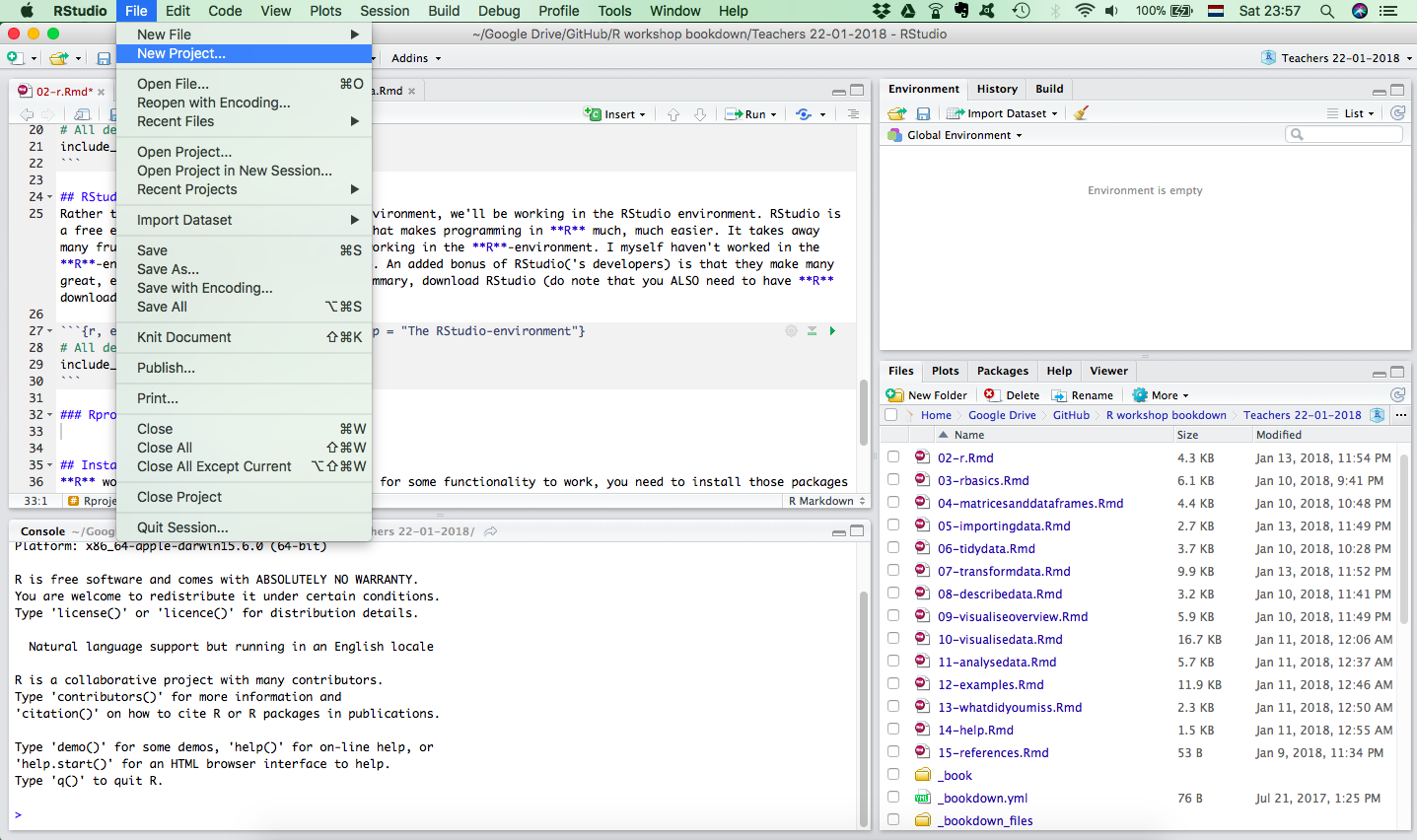Click the Dropbox menu bar icon
The height and width of the screenshot is (840, 1417).
[882, 11]
